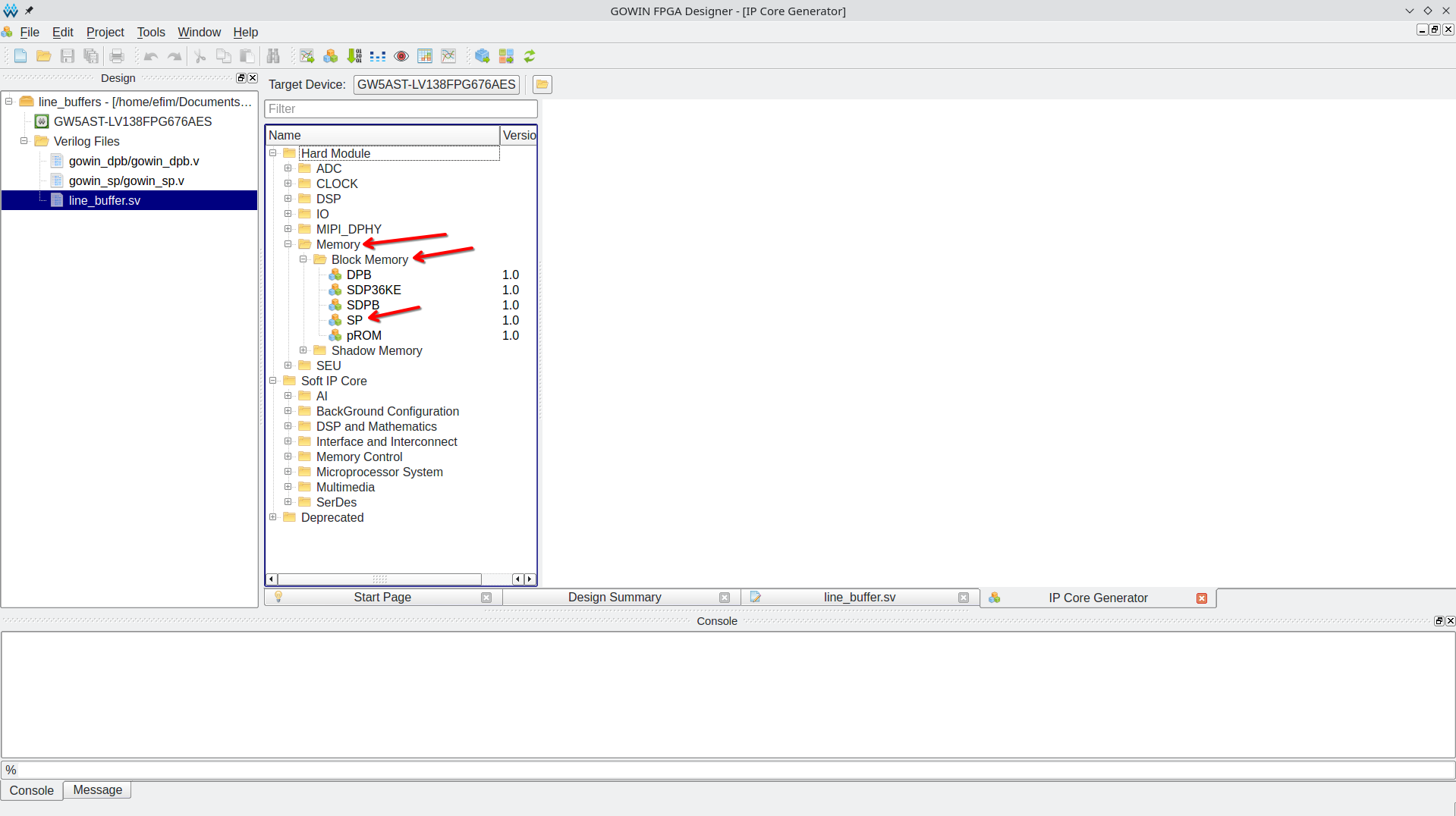Collapse the Verilog Files node in Design
Screen dimensions: 1456x816
tap(24, 141)
